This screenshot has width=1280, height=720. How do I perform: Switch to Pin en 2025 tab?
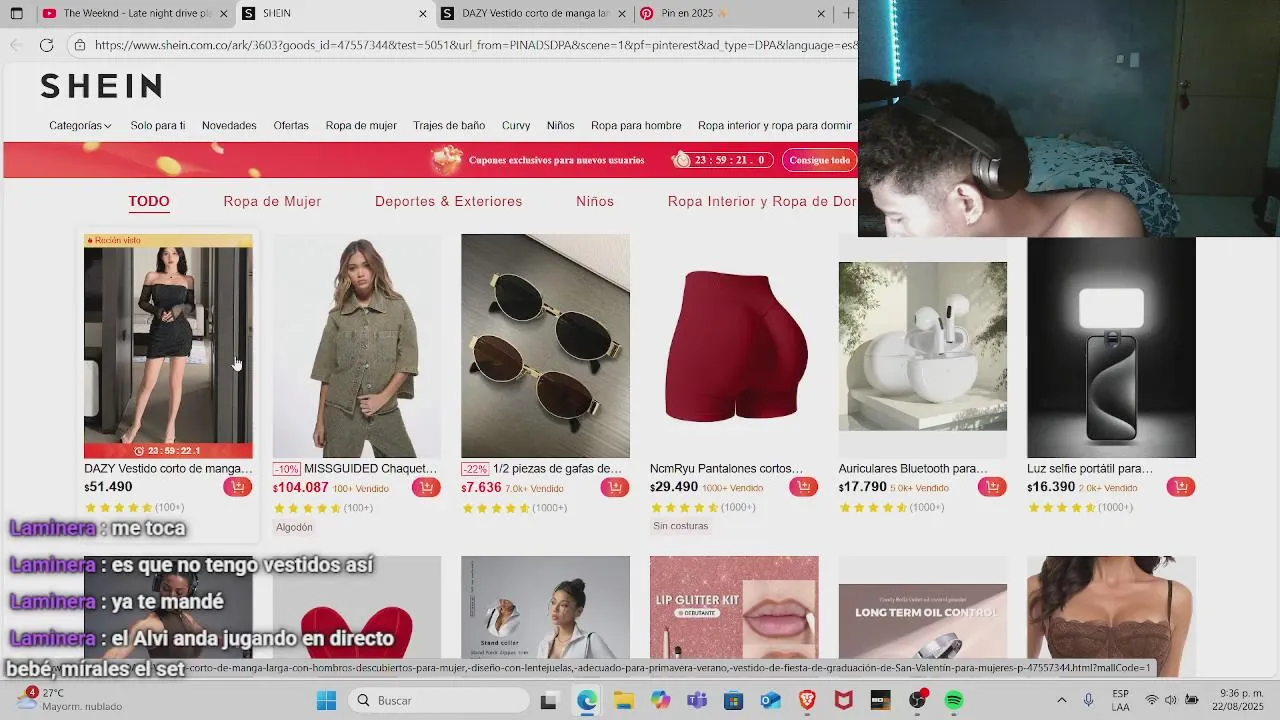pos(733,13)
